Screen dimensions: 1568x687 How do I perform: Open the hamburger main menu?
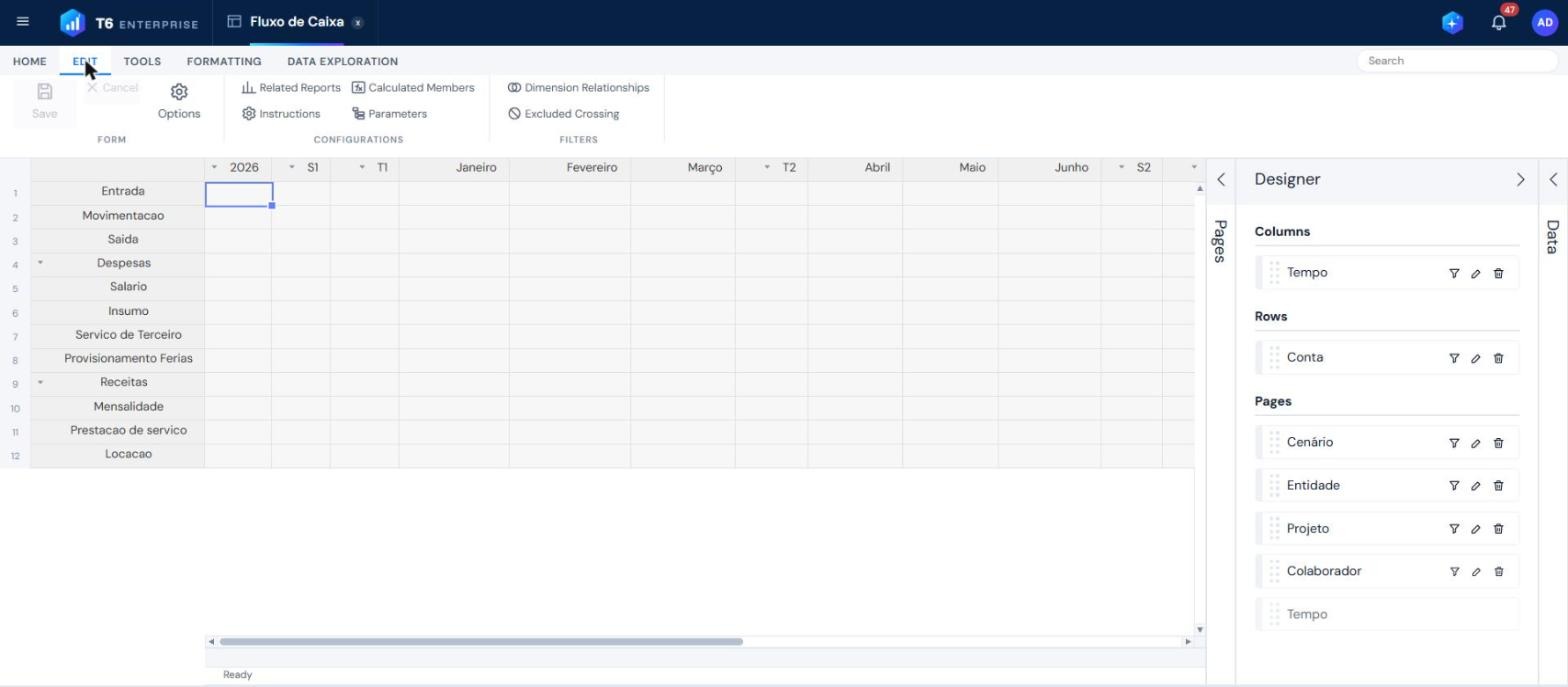[23, 21]
